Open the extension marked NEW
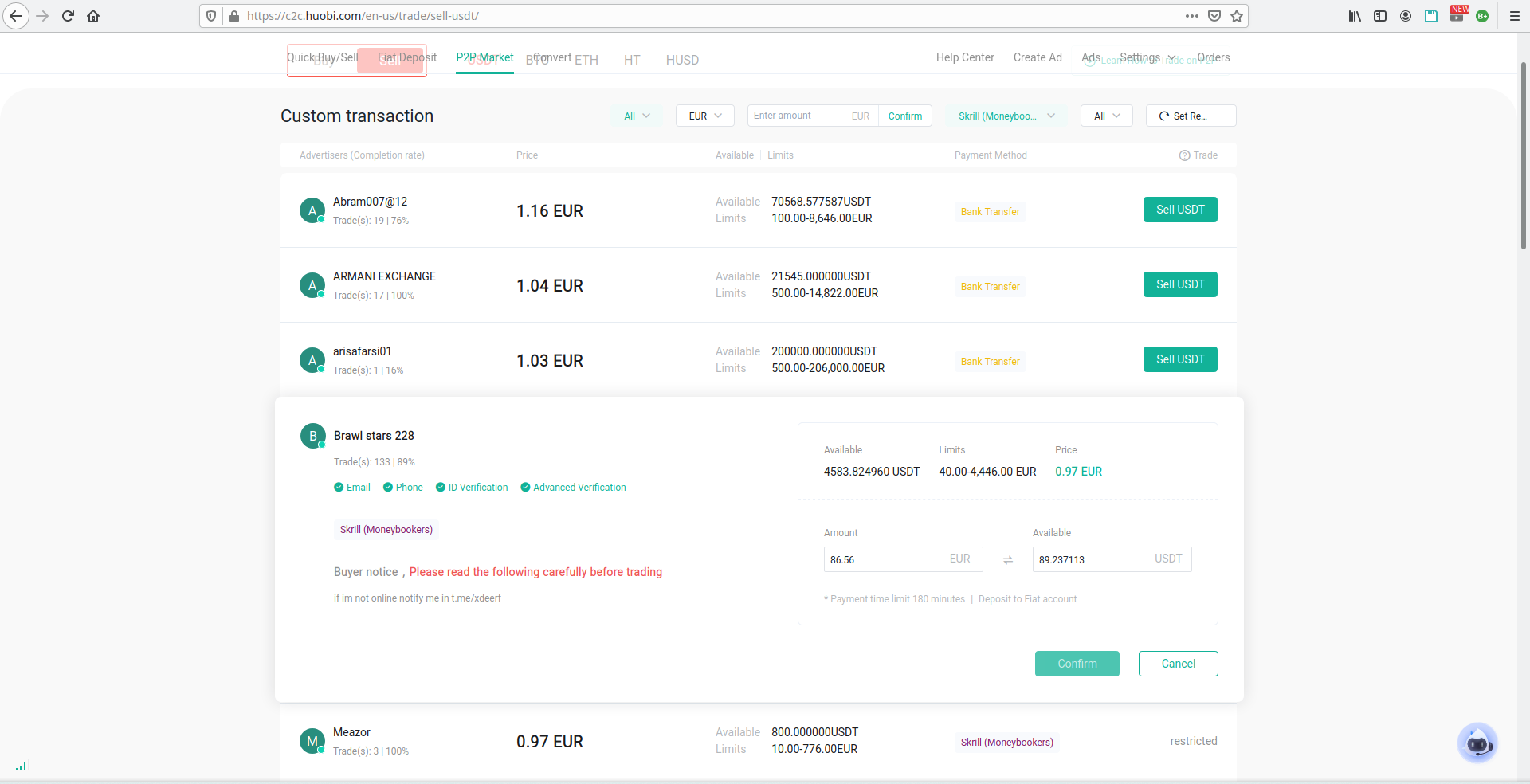This screenshot has height=784, width=1530. [x=1458, y=14]
